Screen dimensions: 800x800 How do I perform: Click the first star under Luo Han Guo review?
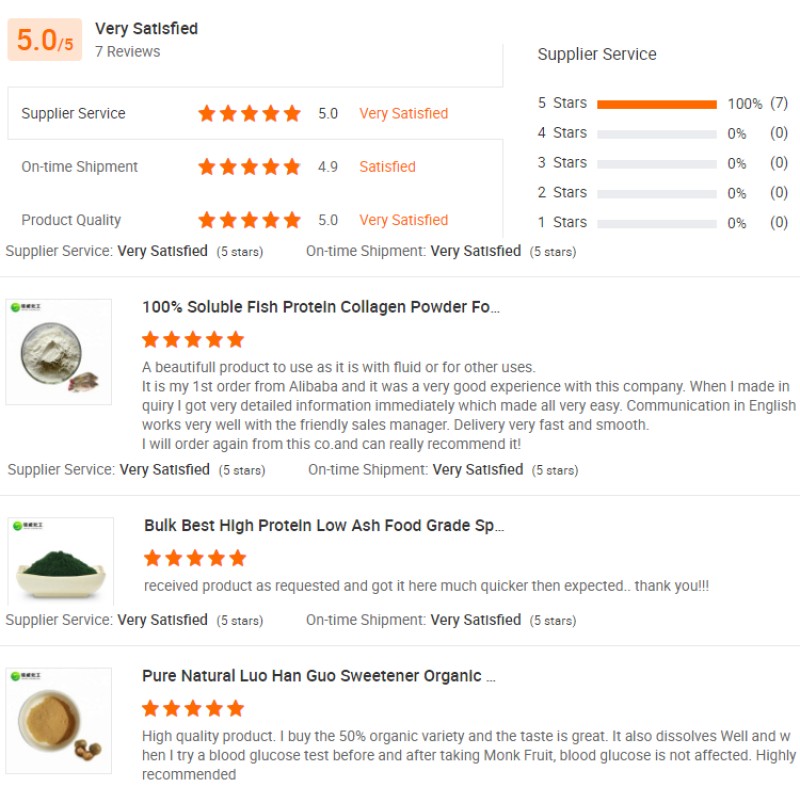[151, 708]
